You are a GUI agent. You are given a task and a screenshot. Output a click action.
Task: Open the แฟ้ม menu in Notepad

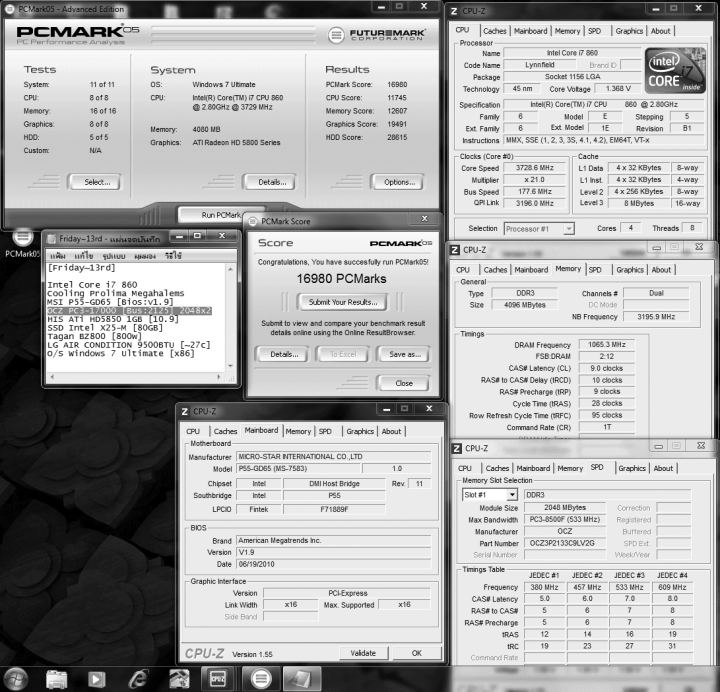pyautogui.click(x=58, y=256)
